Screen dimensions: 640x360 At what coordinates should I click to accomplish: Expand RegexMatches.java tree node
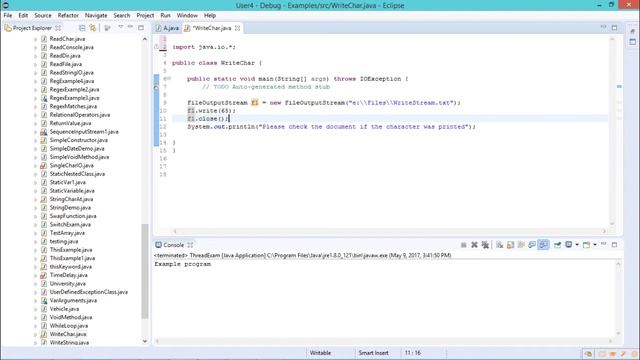coord(36,107)
